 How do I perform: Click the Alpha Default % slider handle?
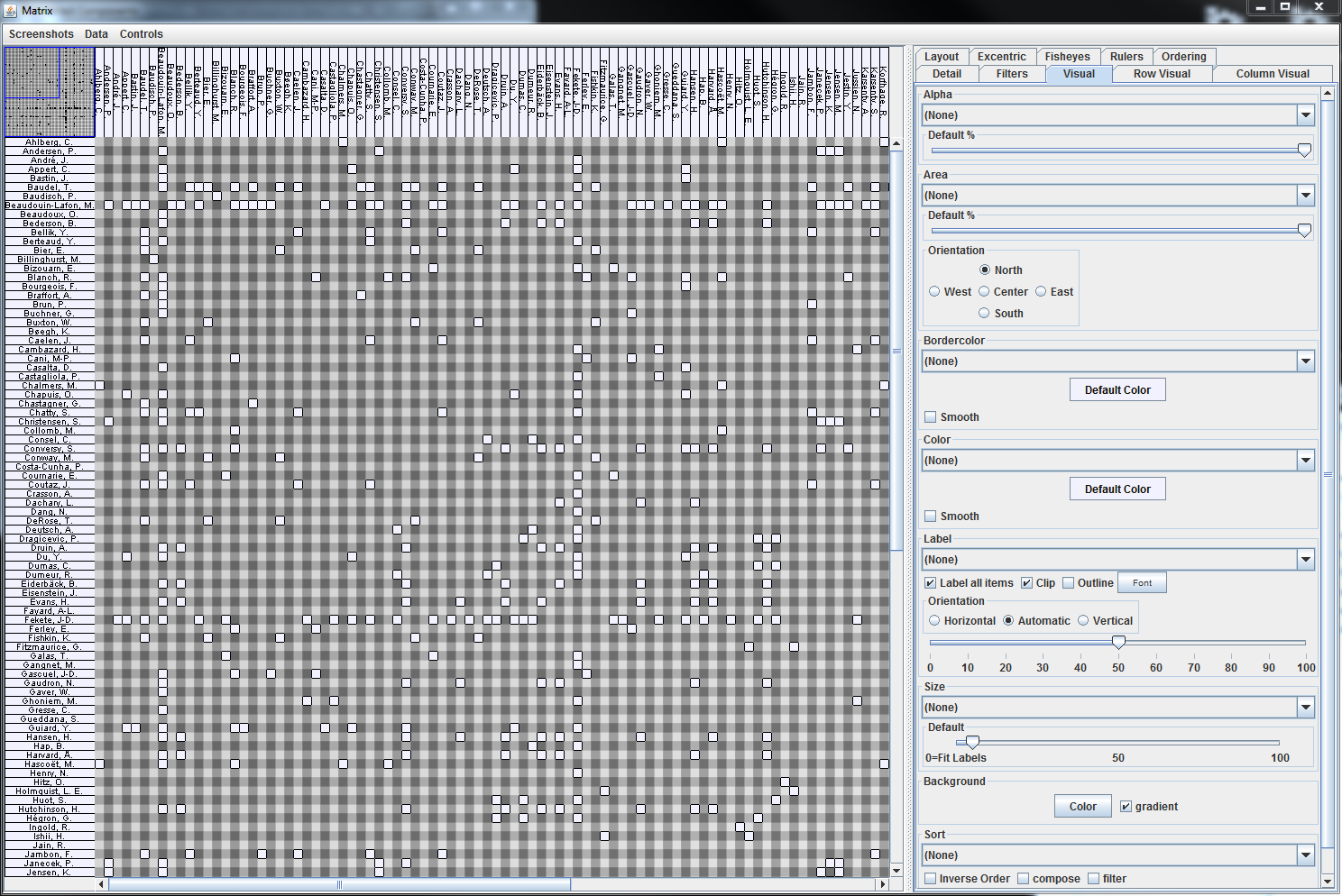(x=1304, y=151)
